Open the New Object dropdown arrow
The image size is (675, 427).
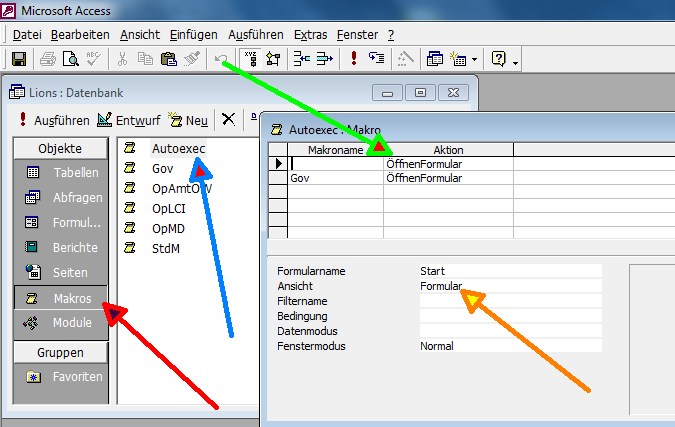(x=474, y=59)
